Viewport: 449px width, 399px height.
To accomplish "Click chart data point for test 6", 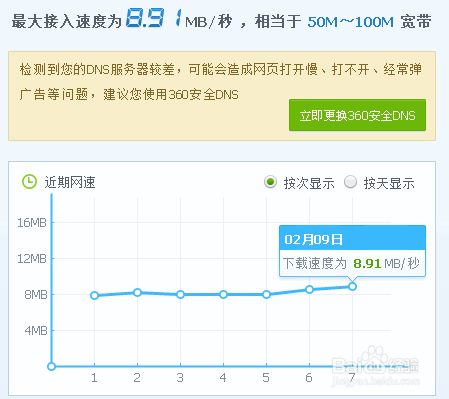I will click(x=309, y=289).
